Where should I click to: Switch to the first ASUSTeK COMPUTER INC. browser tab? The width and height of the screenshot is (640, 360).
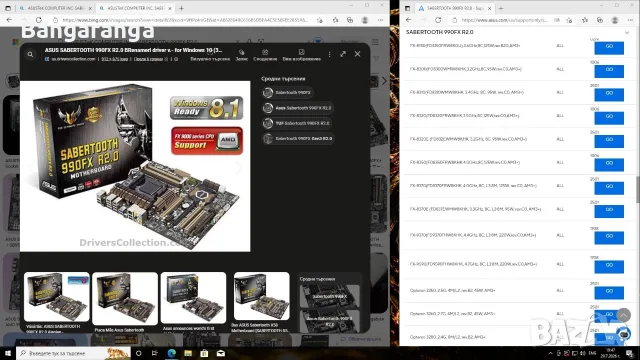point(55,8)
